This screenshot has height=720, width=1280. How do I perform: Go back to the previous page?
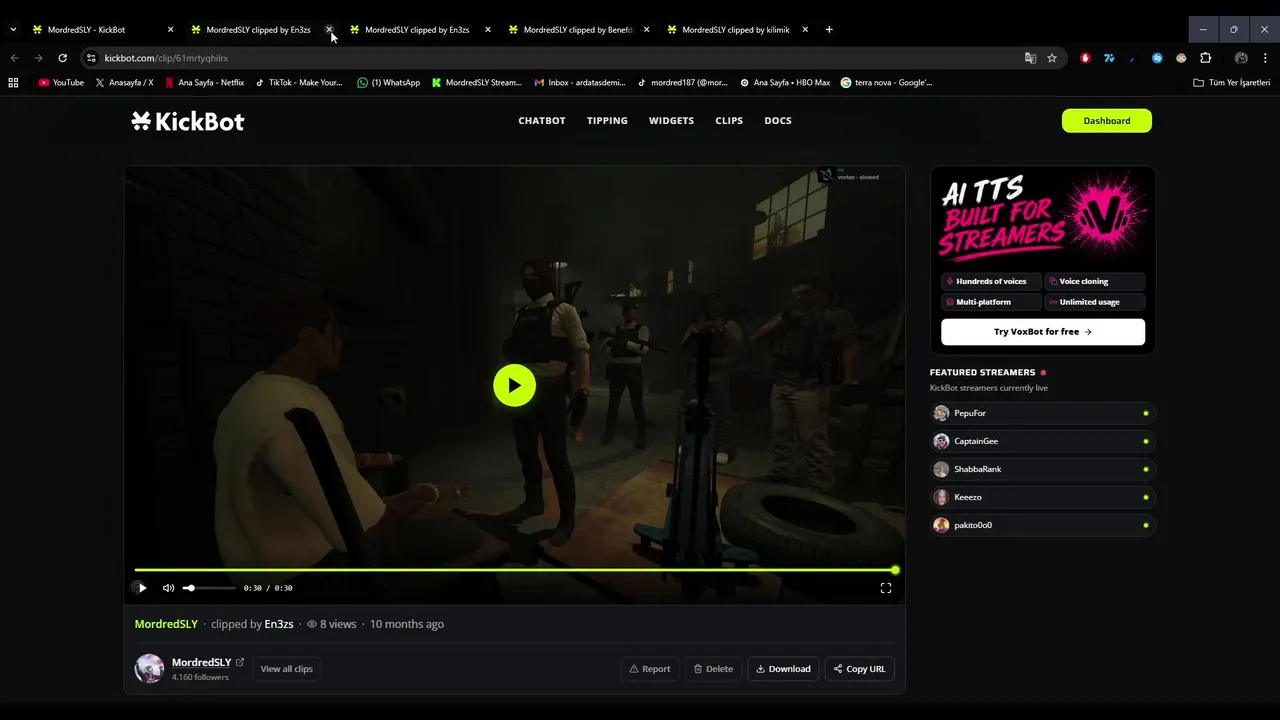[x=14, y=58]
